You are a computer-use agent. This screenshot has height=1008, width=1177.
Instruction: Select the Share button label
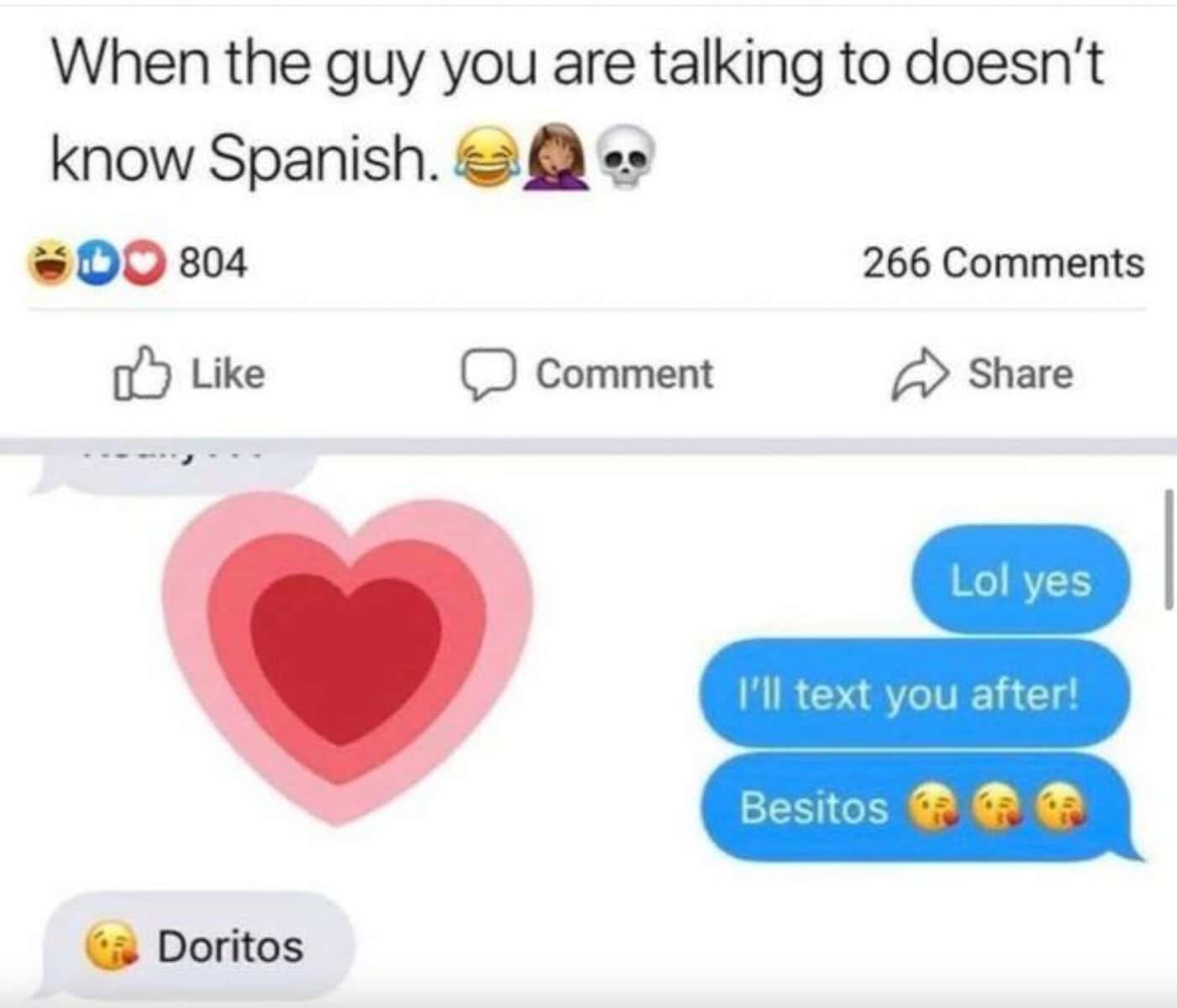[1021, 374]
